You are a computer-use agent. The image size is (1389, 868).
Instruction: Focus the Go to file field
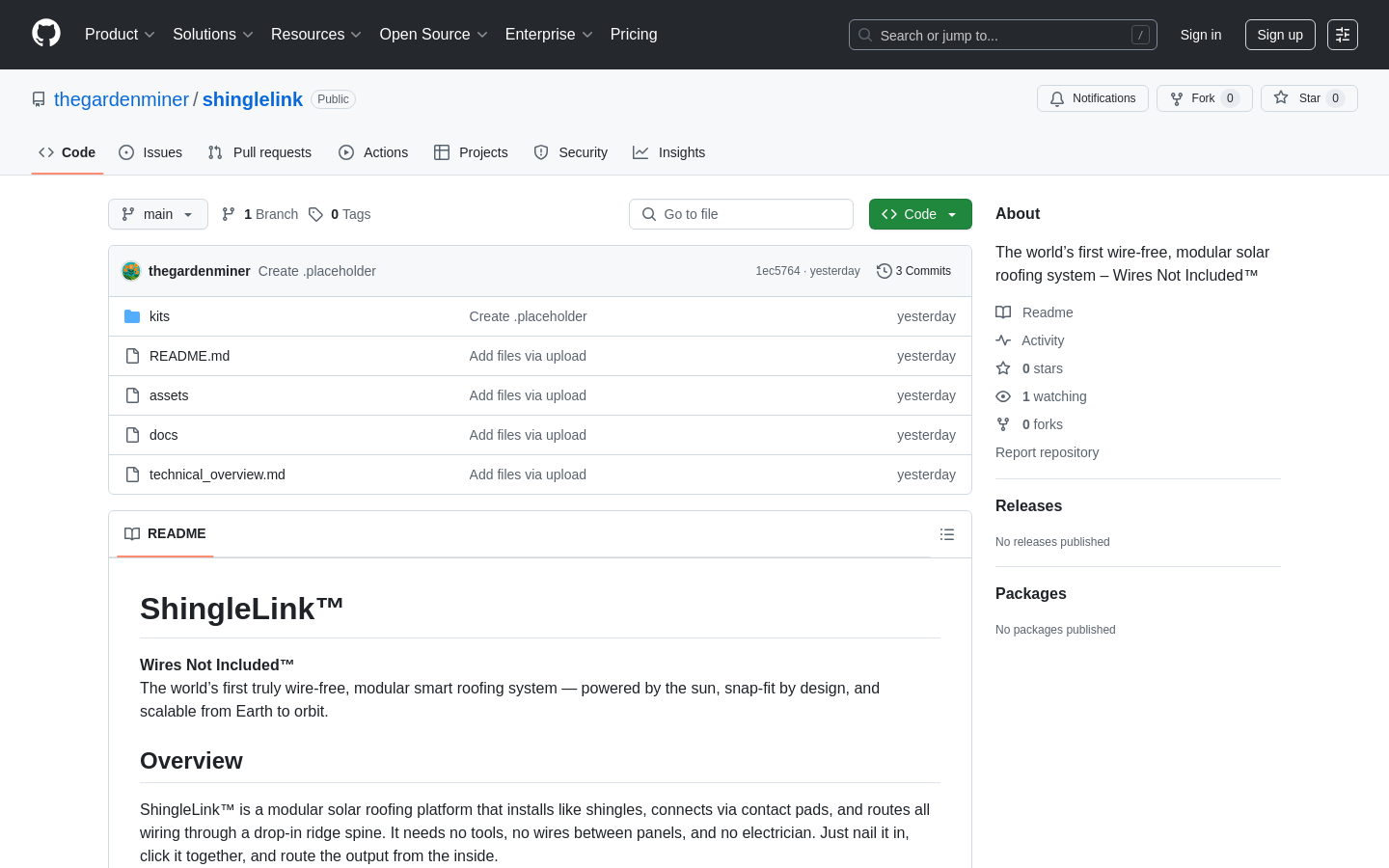click(x=741, y=214)
